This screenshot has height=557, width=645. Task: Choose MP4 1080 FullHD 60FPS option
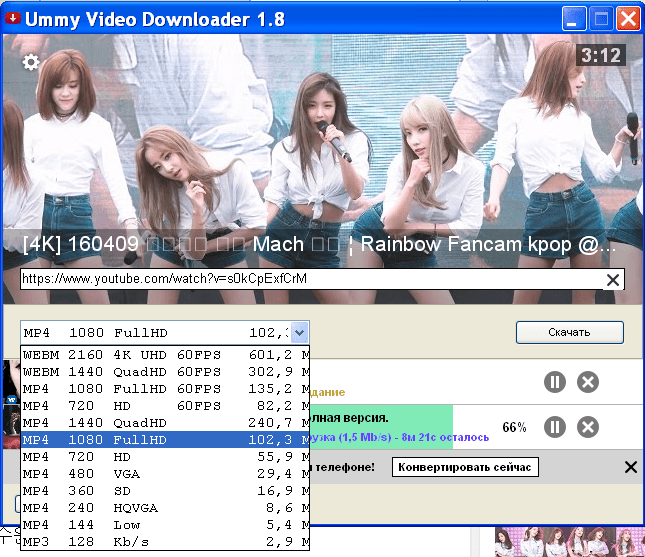pos(165,389)
